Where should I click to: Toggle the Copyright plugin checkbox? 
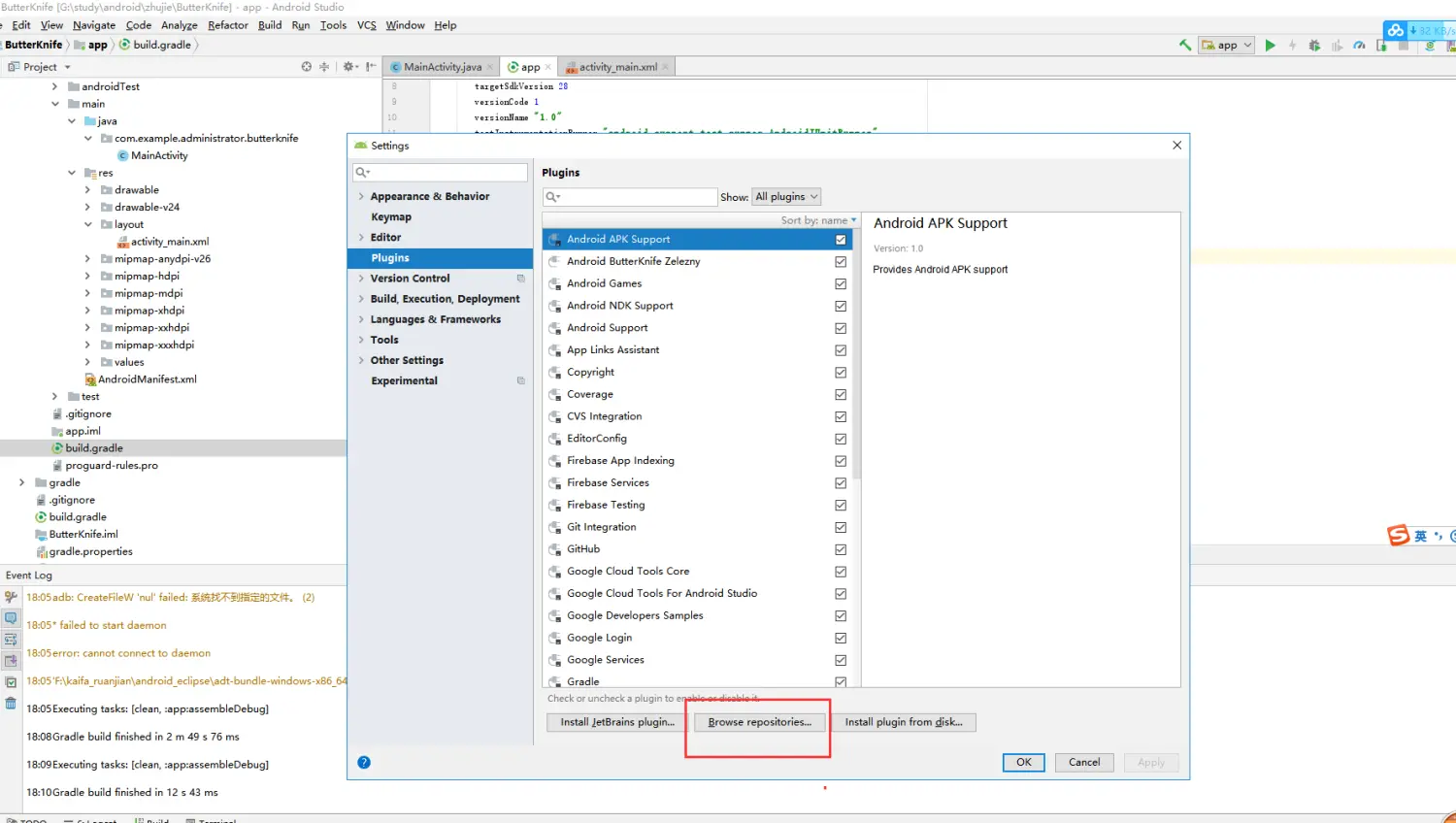[x=841, y=373]
